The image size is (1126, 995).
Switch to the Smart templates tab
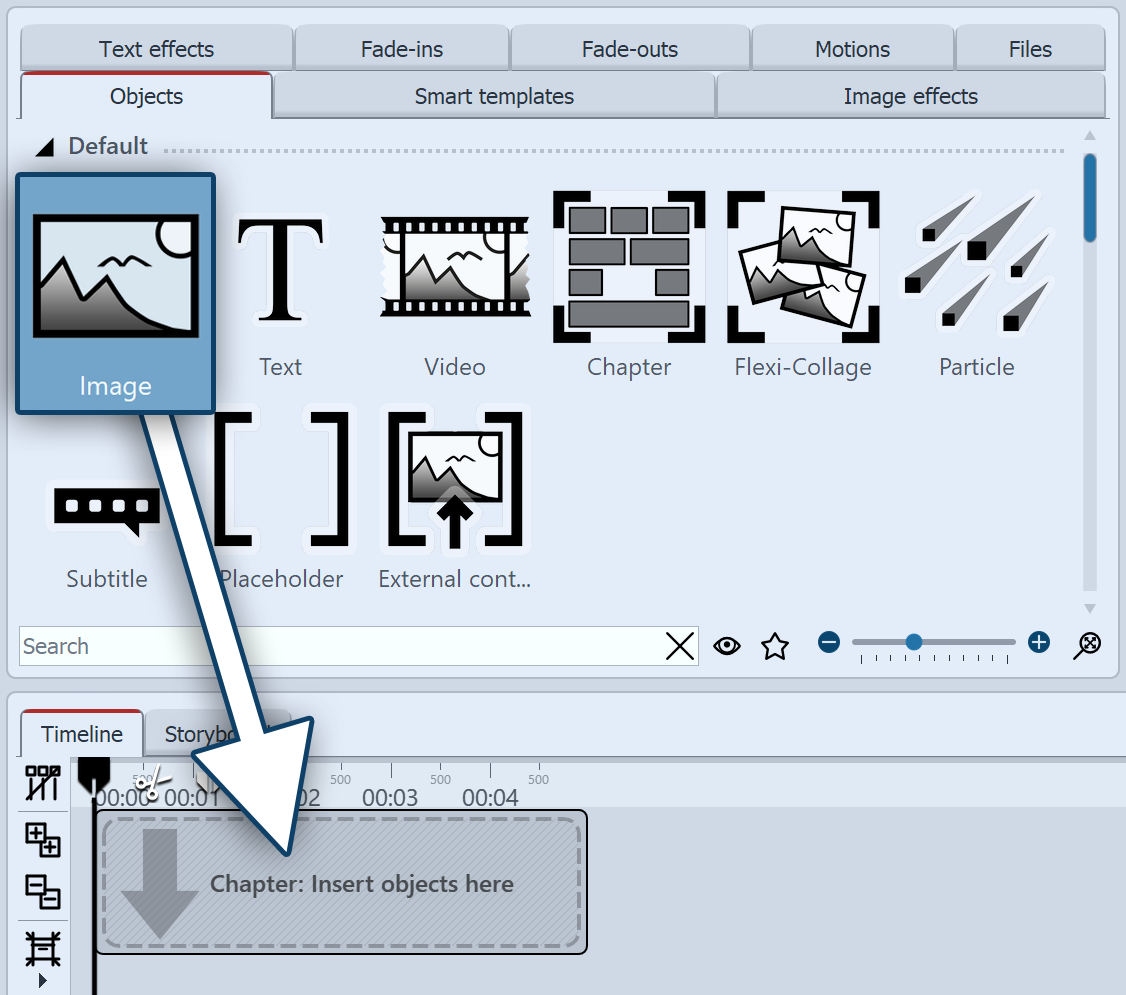click(493, 96)
